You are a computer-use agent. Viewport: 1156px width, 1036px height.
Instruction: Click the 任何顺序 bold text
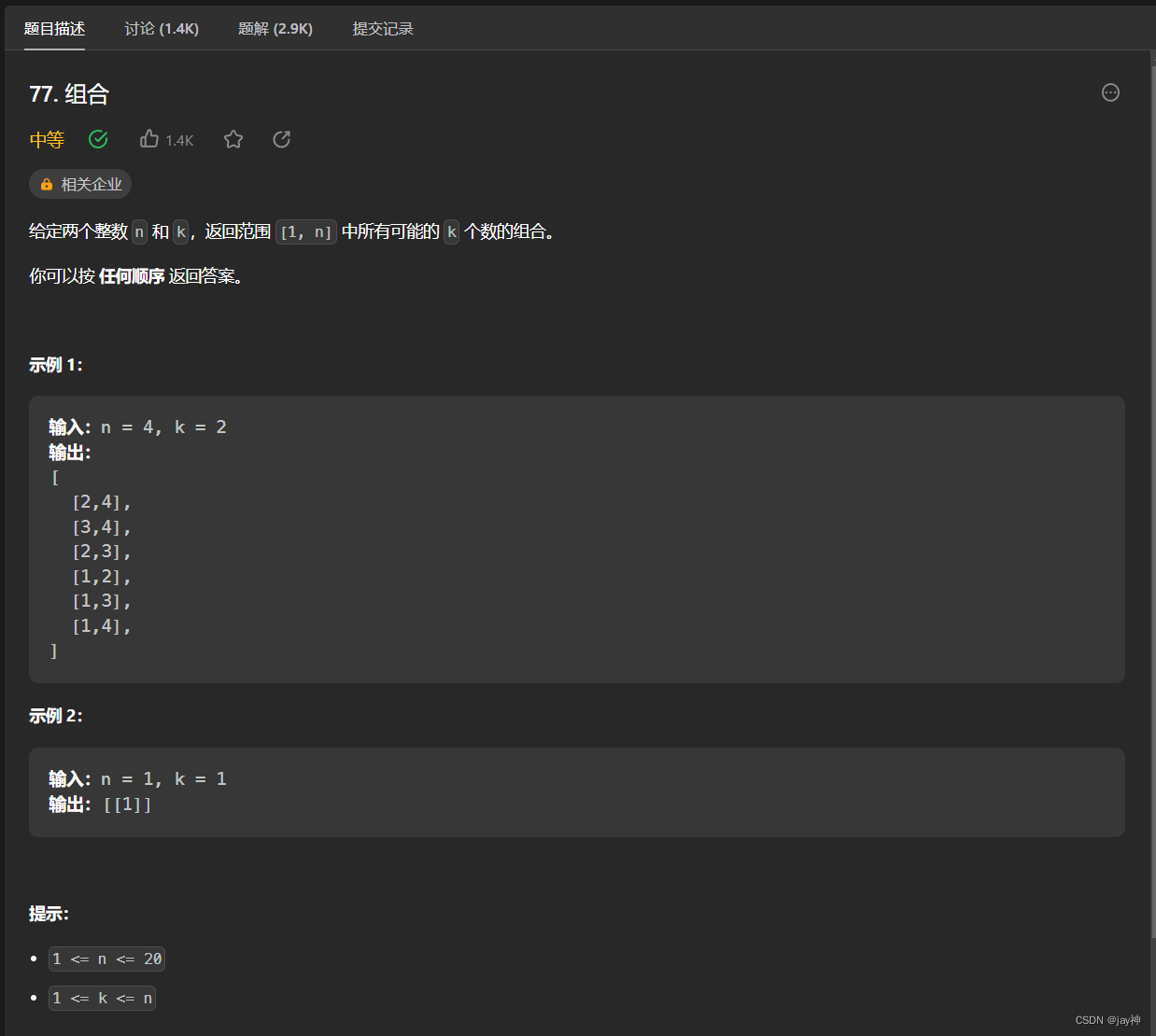point(130,276)
